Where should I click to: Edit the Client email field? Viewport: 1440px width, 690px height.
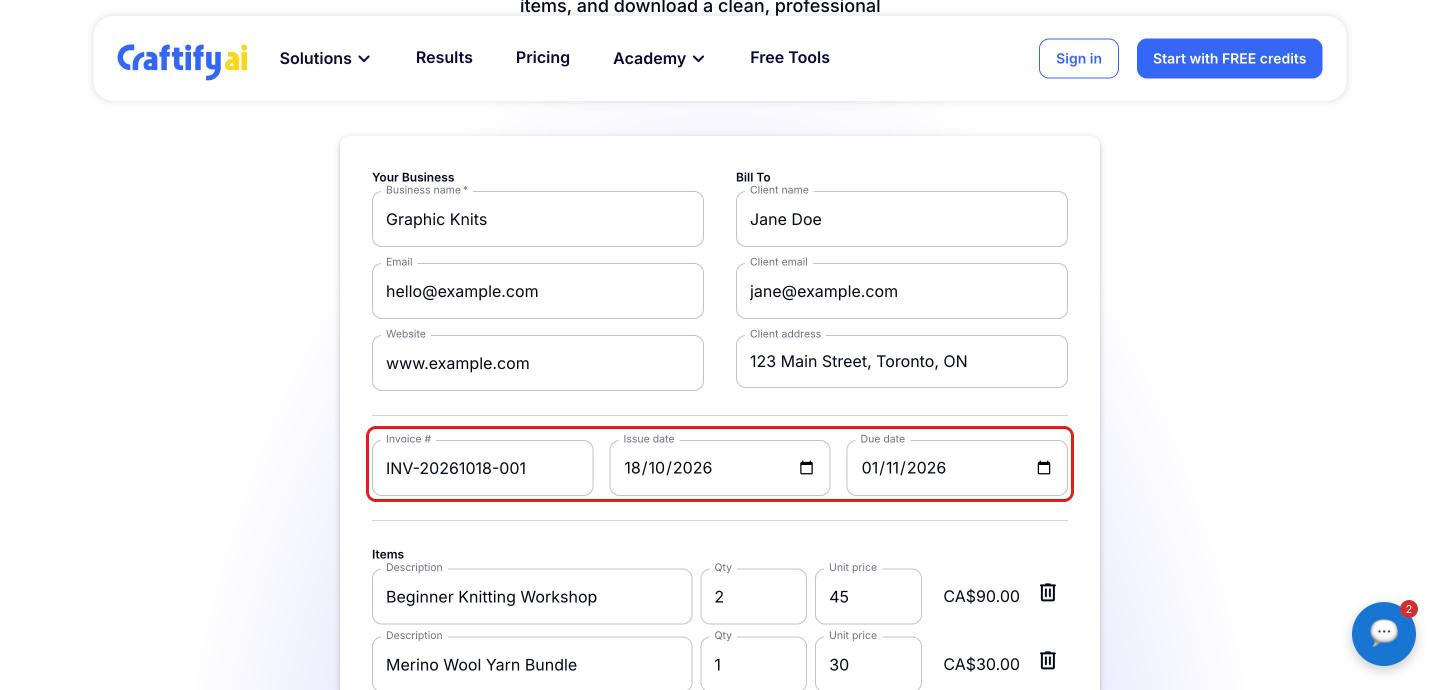(x=902, y=291)
